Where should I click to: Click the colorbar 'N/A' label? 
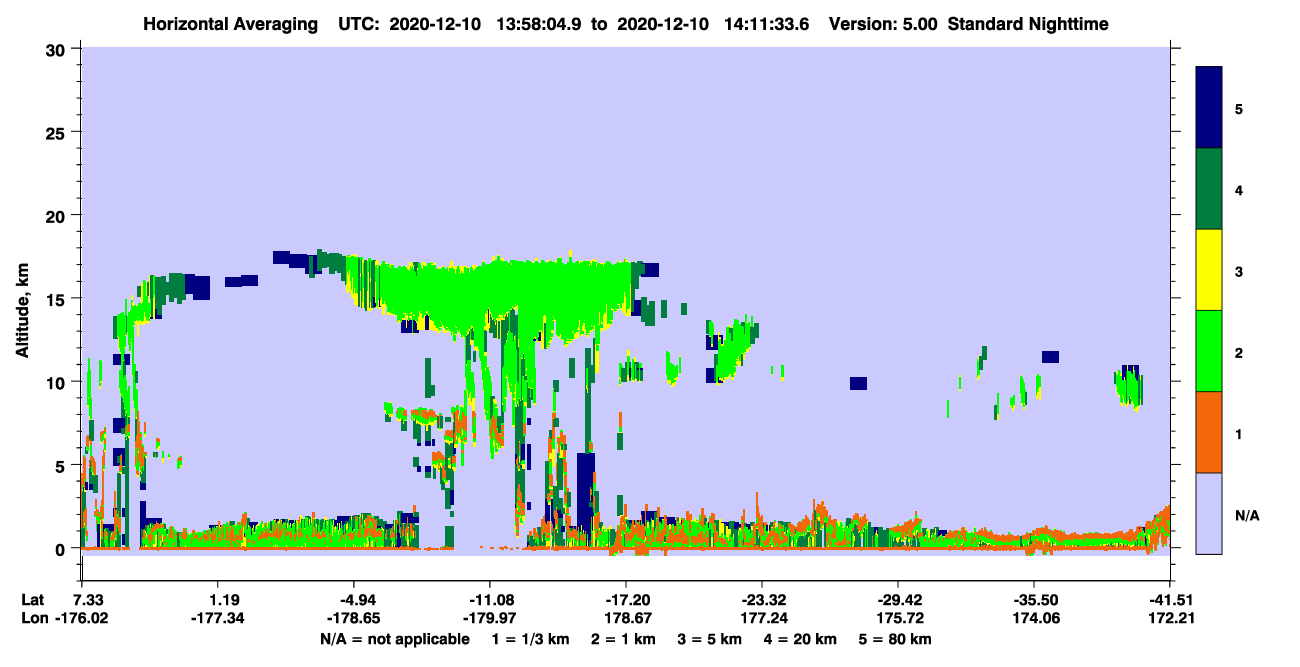[x=1247, y=515]
